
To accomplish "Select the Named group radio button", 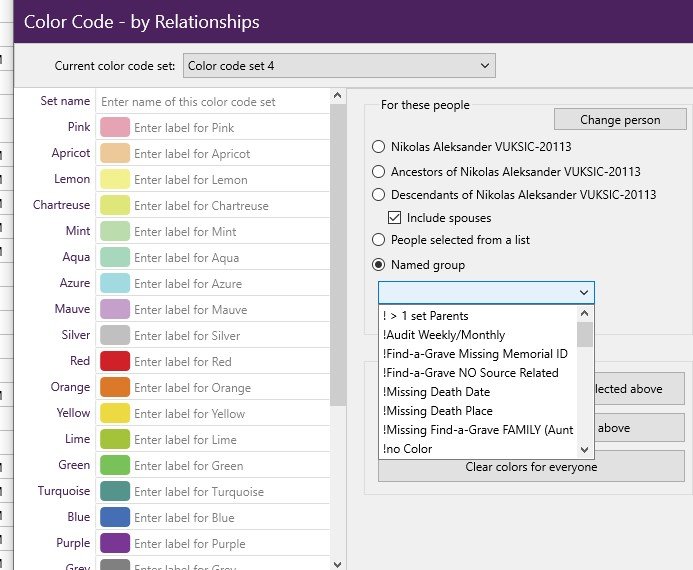I will coord(378,265).
